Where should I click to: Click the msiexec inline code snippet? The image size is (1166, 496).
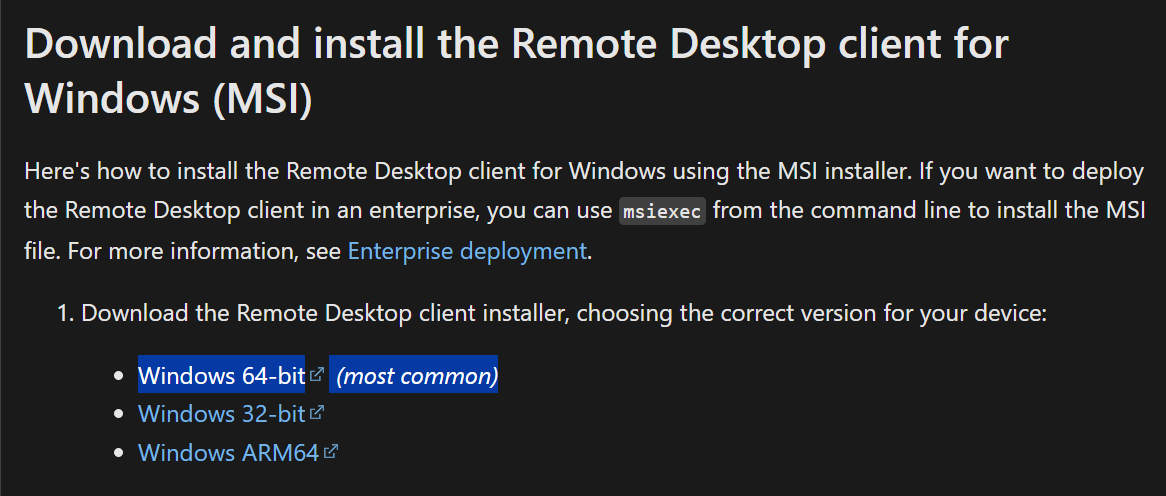(x=663, y=212)
